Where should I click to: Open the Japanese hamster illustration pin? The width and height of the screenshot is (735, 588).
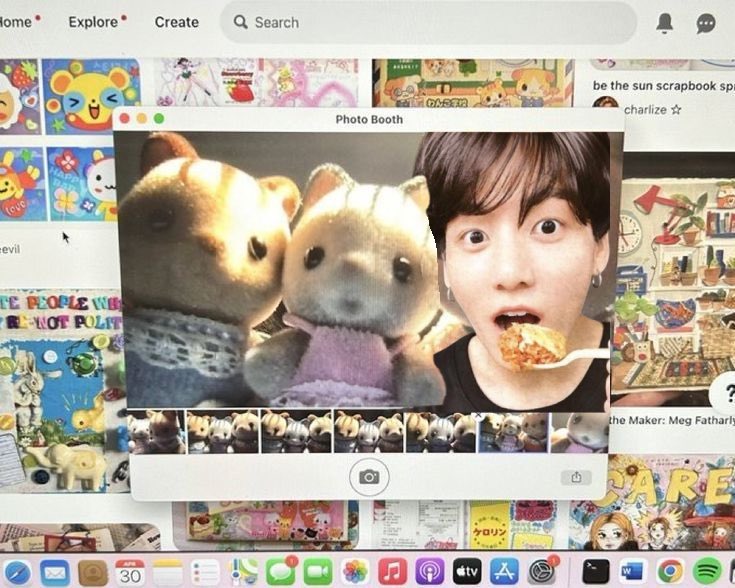point(473,83)
